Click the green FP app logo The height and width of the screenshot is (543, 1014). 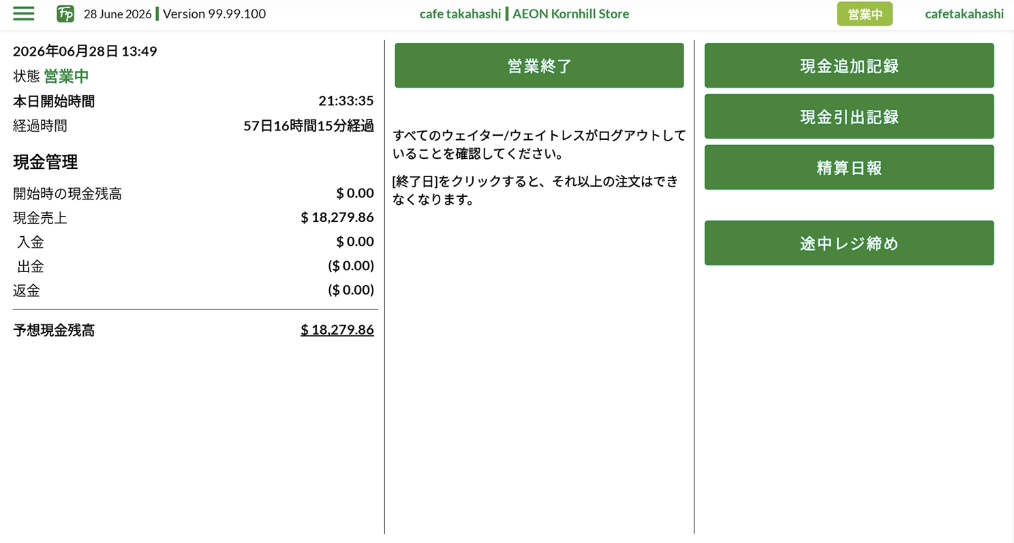(x=65, y=14)
